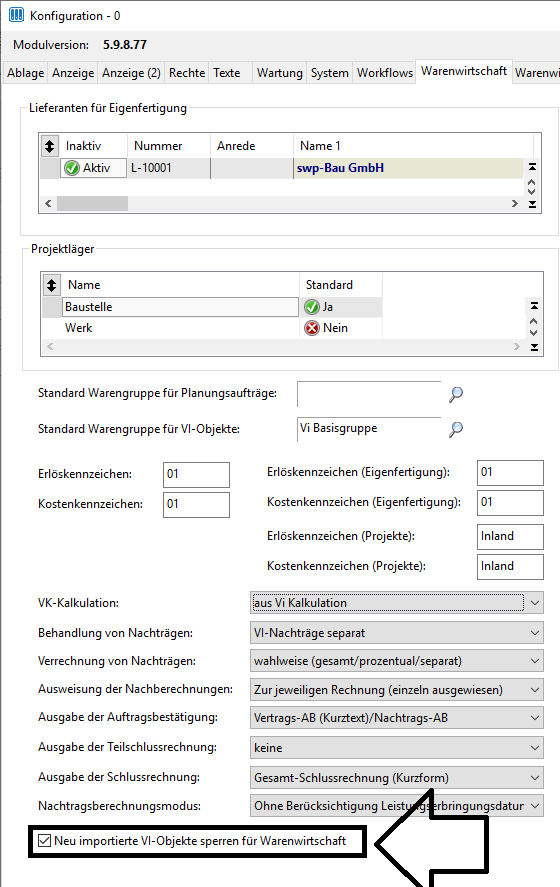
Task: Expand Behandlung von Nachträgen dropdown
Action: pos(397,633)
